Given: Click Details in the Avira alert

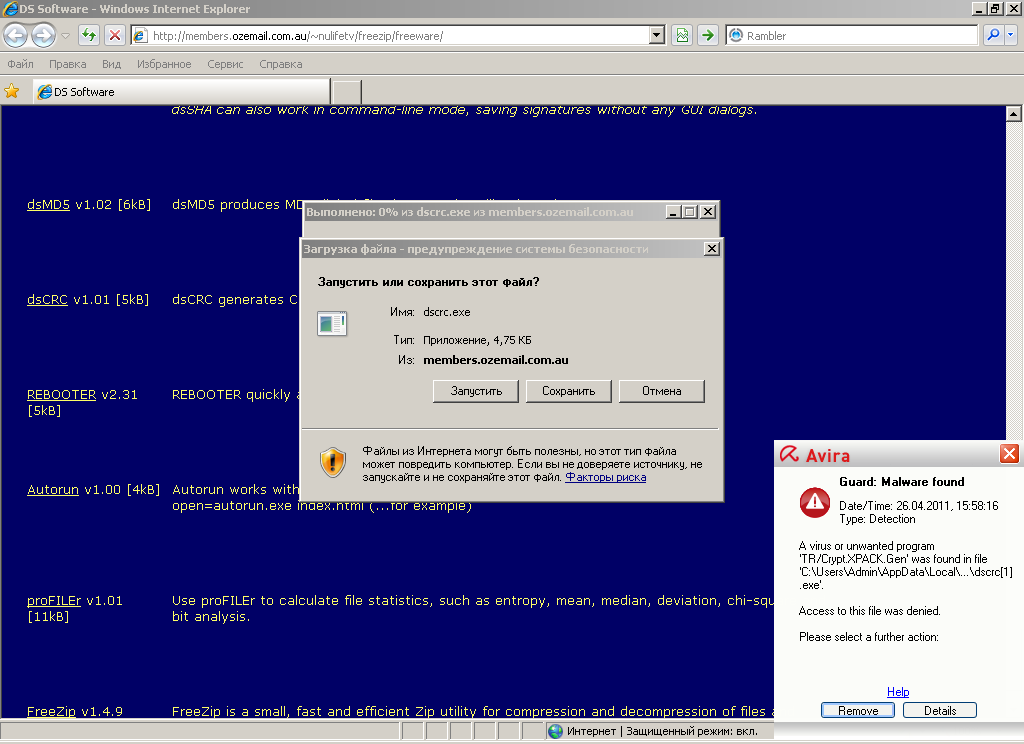Looking at the screenshot, I should pos(940,711).
